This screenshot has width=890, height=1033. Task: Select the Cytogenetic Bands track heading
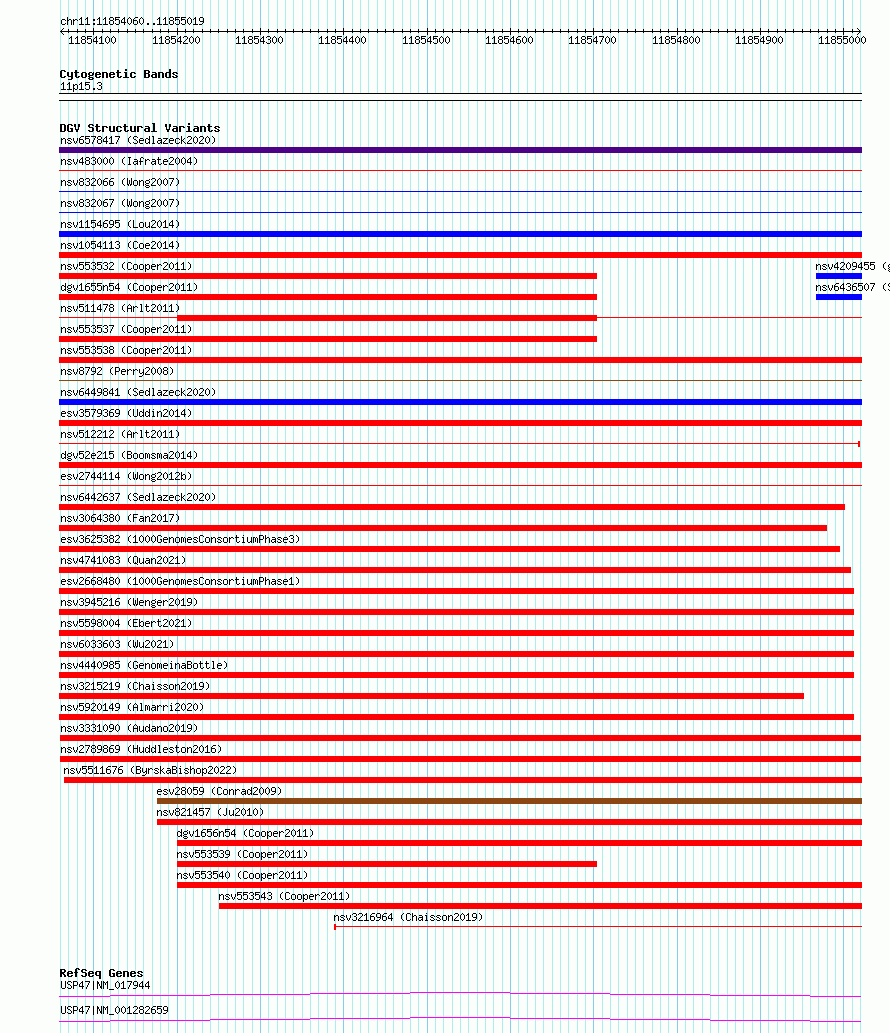pos(119,74)
